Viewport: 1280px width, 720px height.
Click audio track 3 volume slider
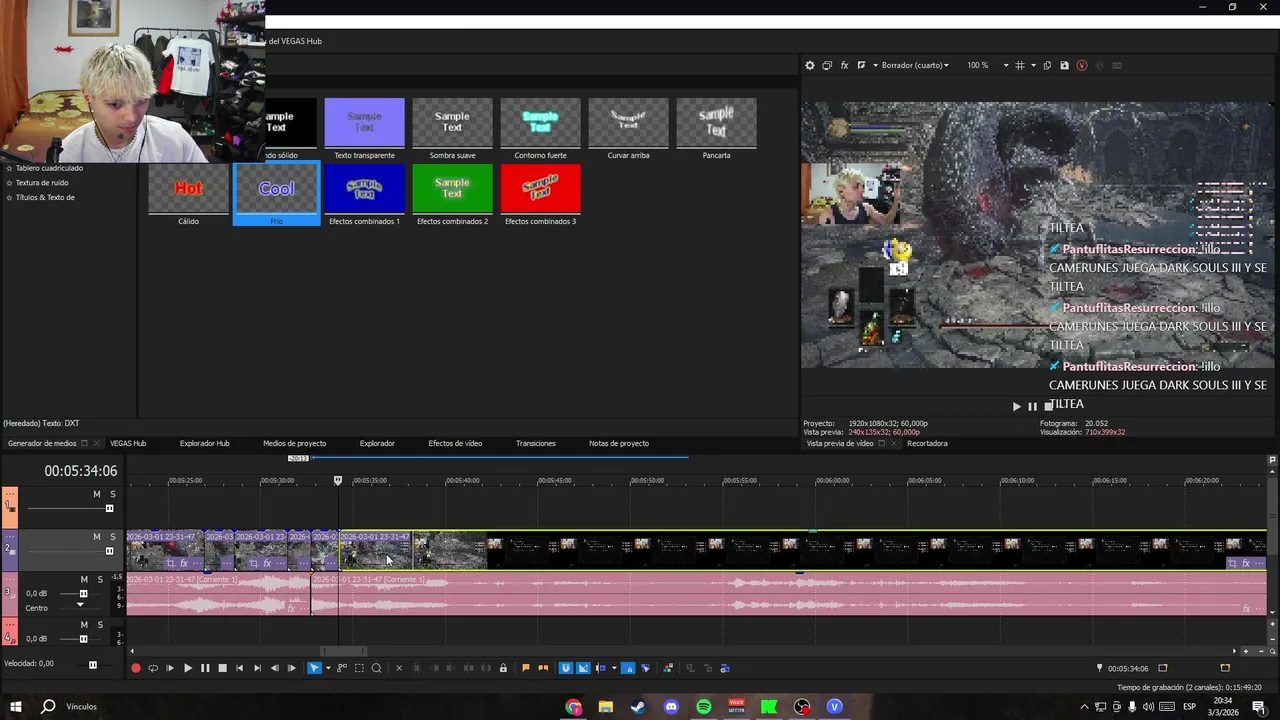click(83, 593)
